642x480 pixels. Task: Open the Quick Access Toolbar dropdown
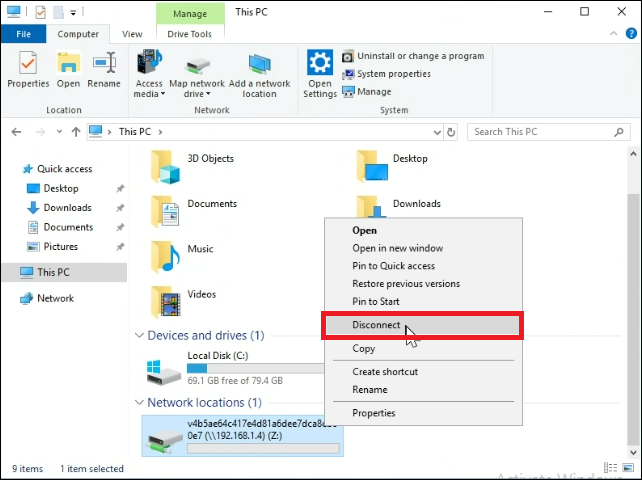[73, 13]
